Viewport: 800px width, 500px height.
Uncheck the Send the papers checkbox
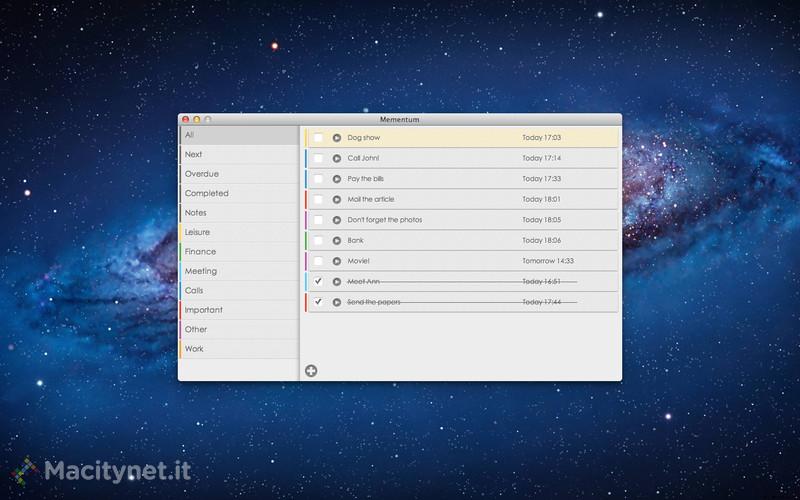point(318,301)
